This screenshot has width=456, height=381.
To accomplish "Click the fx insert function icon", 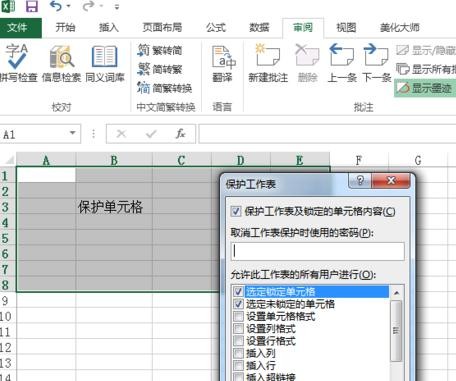I will tap(181, 134).
